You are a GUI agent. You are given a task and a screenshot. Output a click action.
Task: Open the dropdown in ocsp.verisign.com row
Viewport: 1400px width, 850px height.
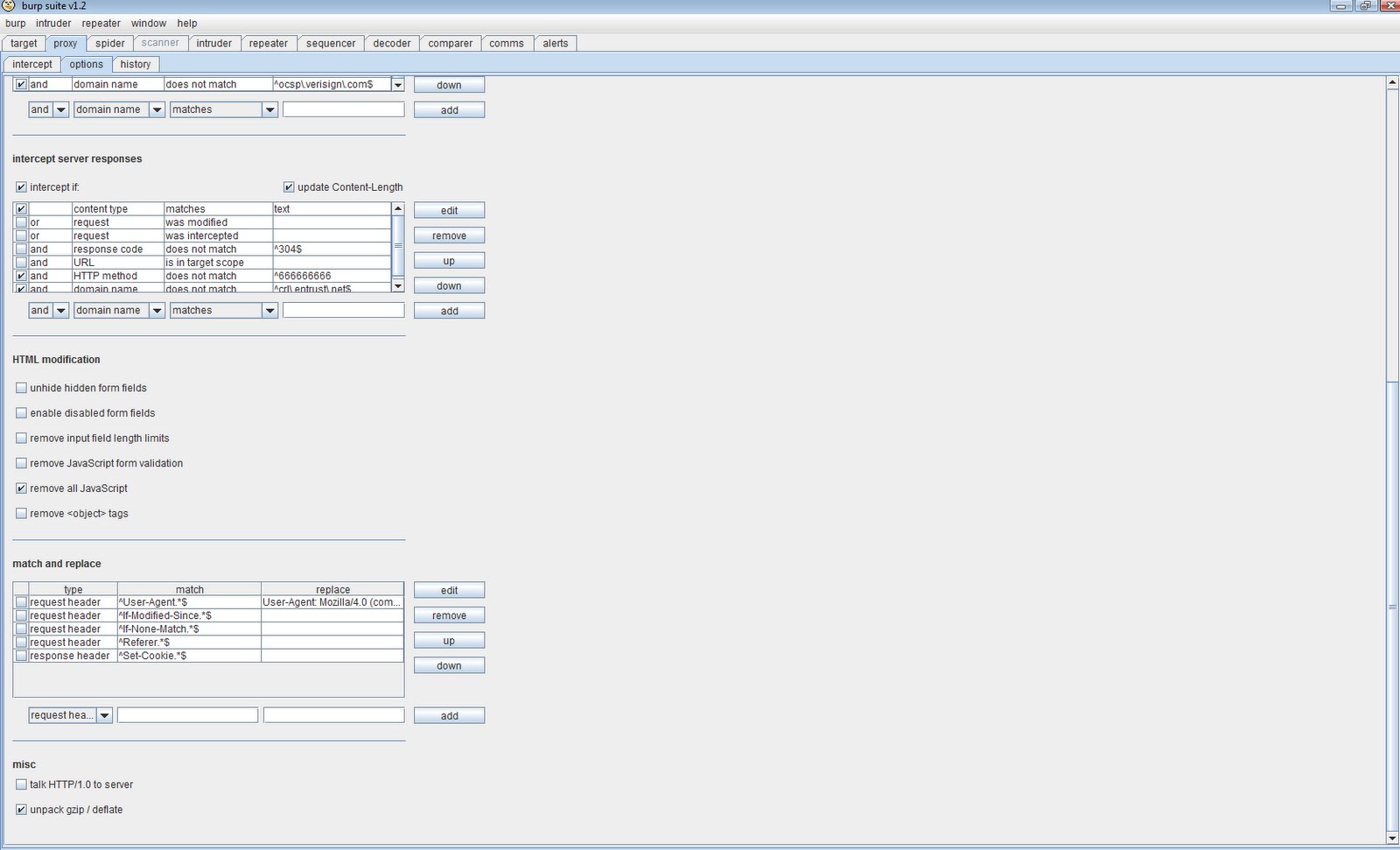click(x=398, y=85)
